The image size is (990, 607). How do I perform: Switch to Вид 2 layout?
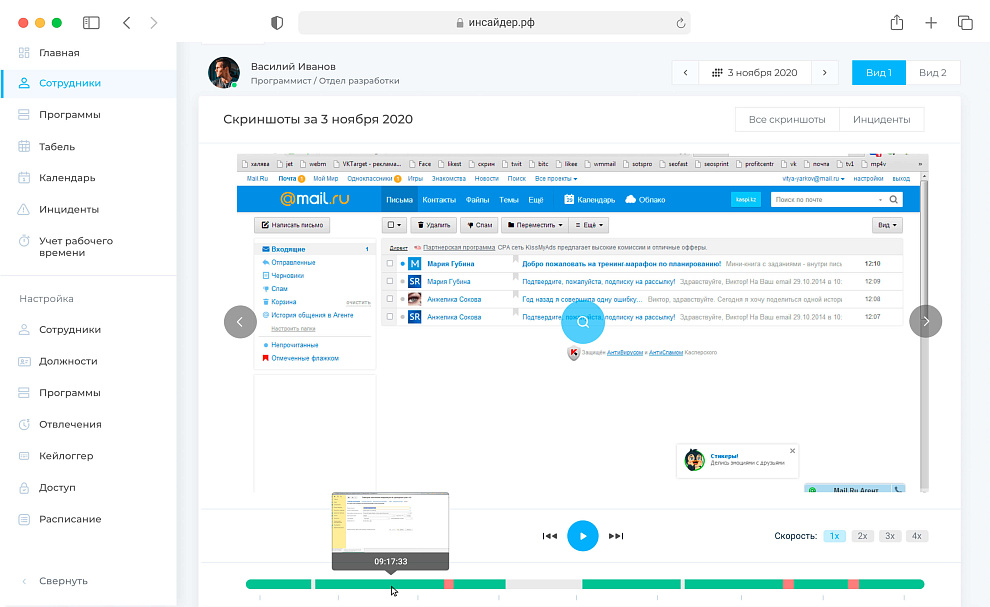[x=933, y=73]
